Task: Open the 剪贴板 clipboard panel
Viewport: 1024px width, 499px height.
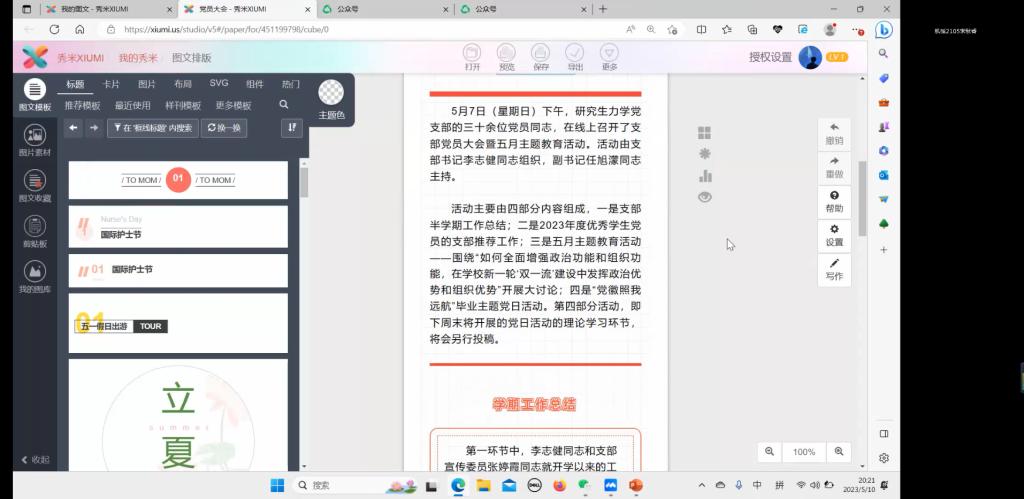Action: pos(35,230)
